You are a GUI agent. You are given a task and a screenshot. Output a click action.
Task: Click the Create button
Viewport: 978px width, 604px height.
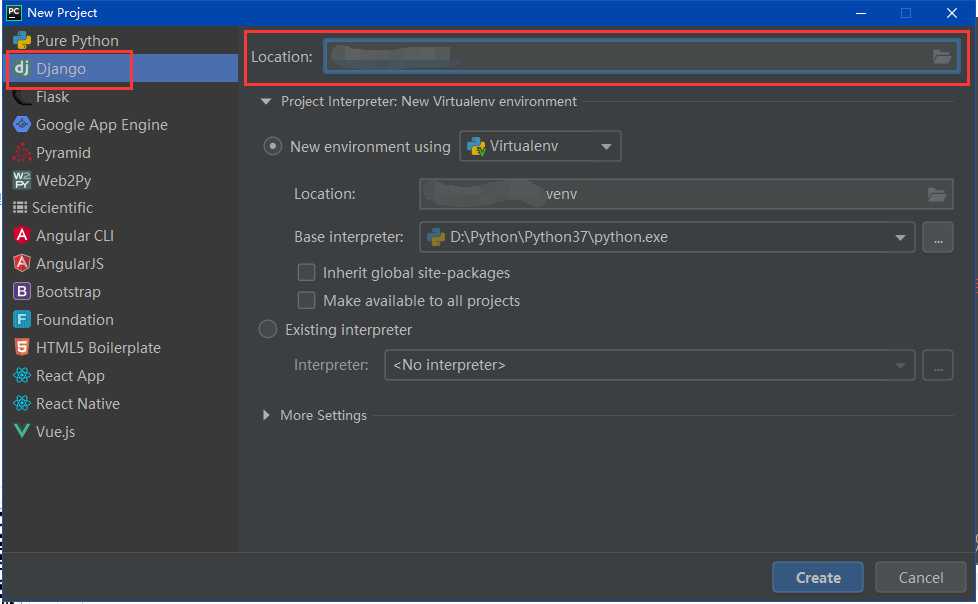pos(818,577)
